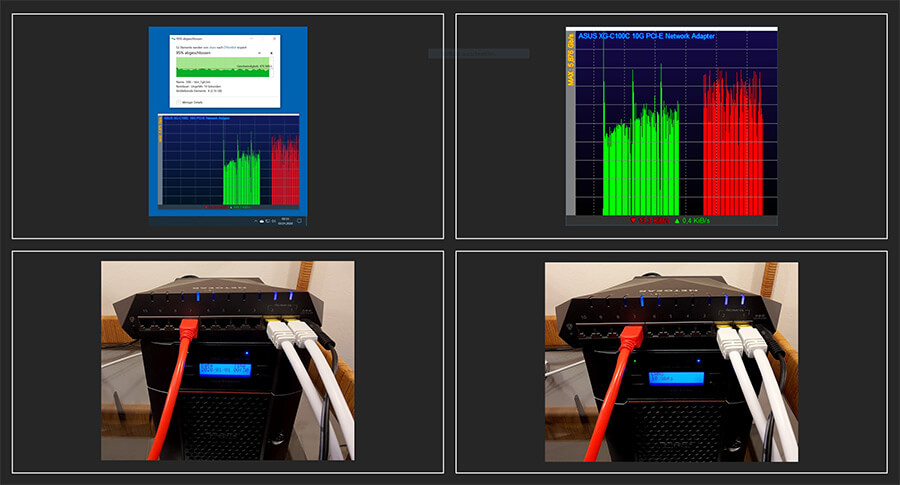The width and height of the screenshot is (900, 485).
Task: Open the file copy dialog screenshot thumbnail
Action: pyautogui.click(x=228, y=126)
